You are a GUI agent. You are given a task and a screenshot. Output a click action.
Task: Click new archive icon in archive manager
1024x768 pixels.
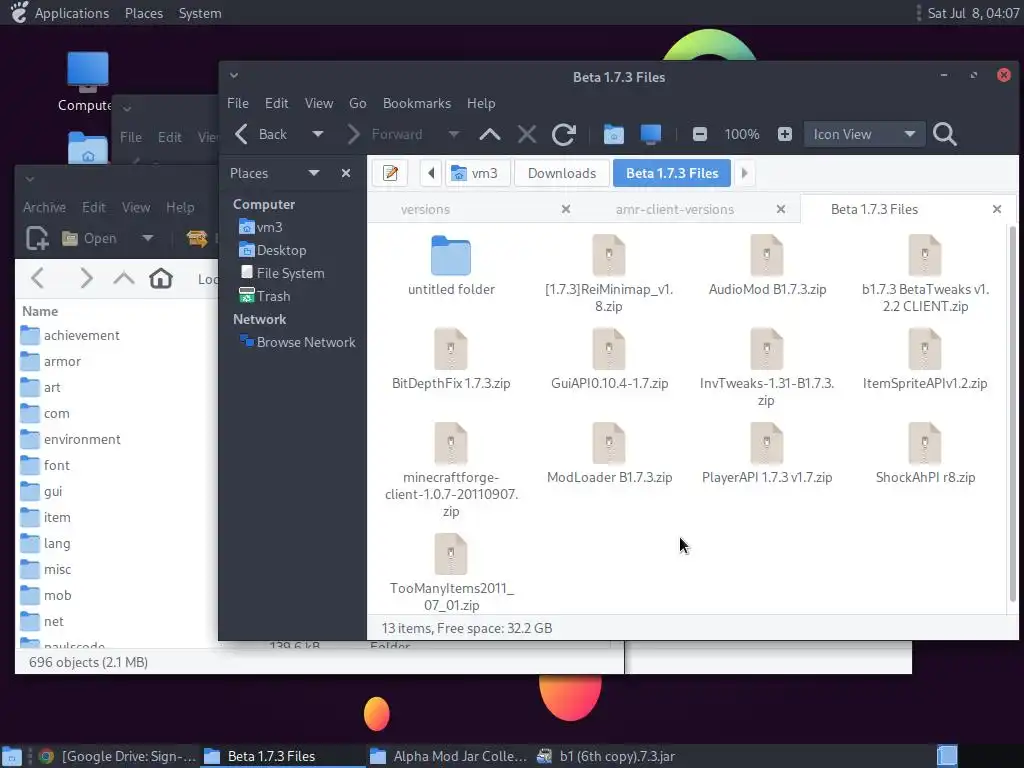37,238
